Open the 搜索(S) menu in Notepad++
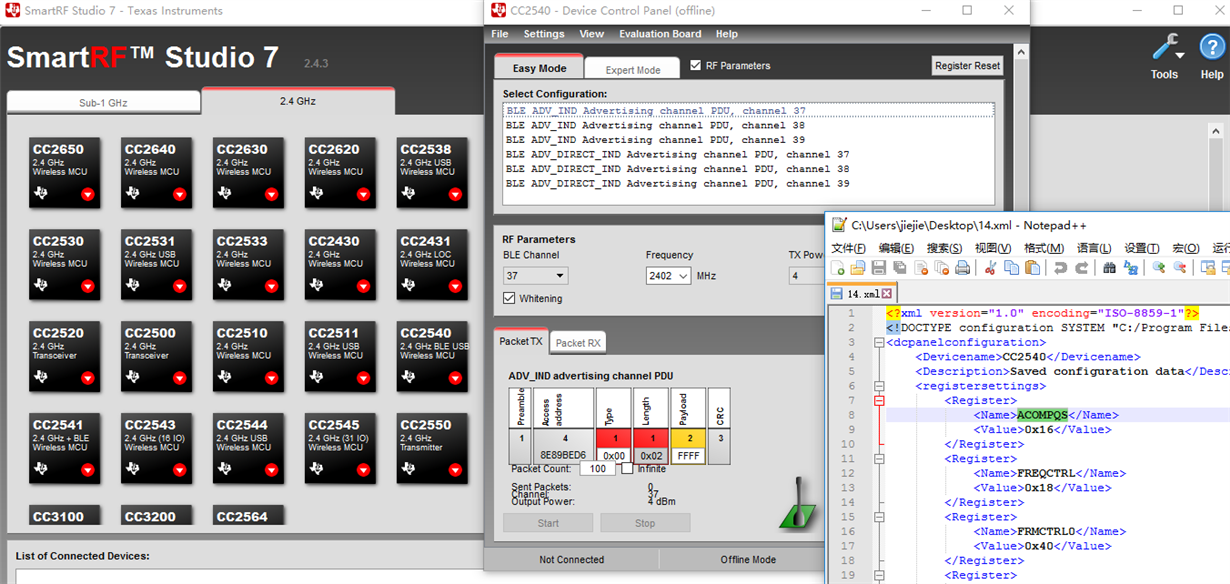The width and height of the screenshot is (1230, 584). click(944, 248)
